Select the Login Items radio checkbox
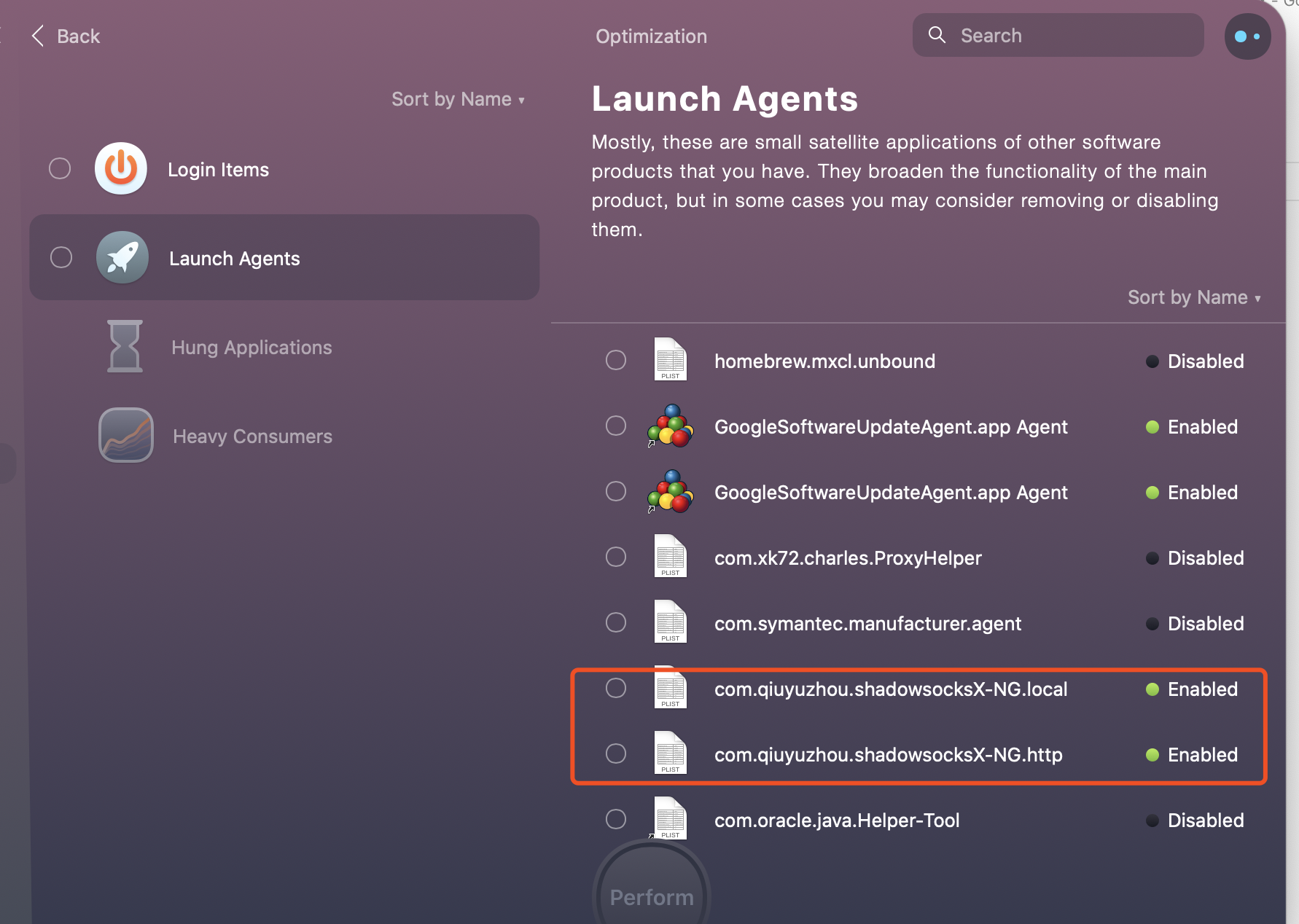Image resolution: width=1299 pixels, height=924 pixels. [60, 169]
